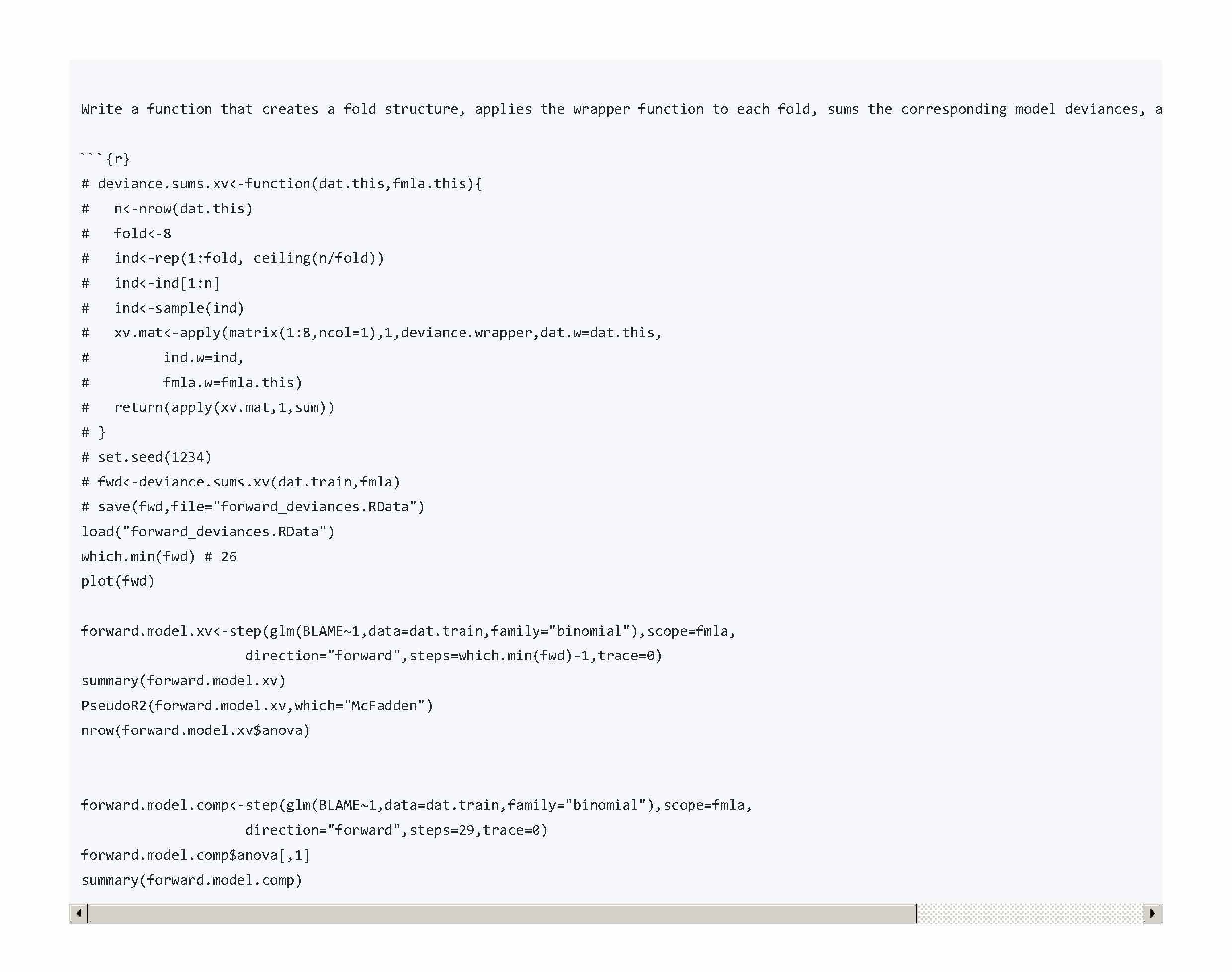Image resolution: width=1232 pixels, height=972 pixels.
Task: Click the "Write a function" description text
Action: pyautogui.click(x=620, y=109)
